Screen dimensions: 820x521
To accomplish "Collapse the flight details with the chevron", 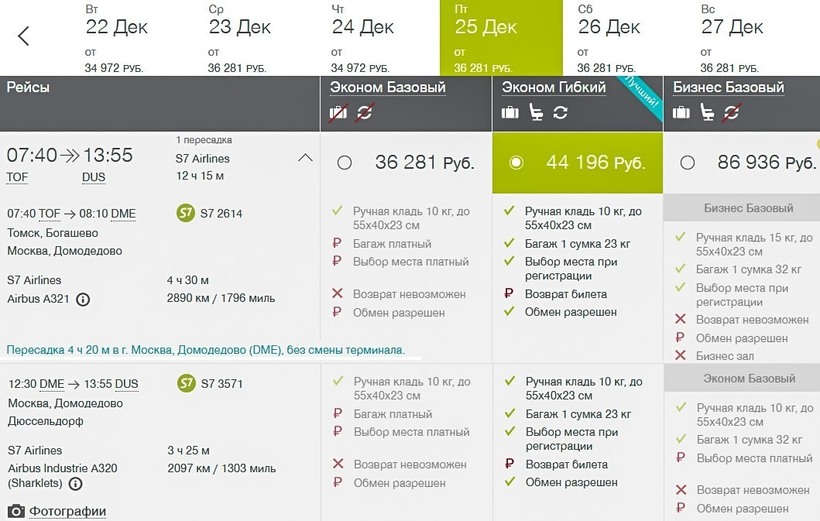I will [x=305, y=157].
